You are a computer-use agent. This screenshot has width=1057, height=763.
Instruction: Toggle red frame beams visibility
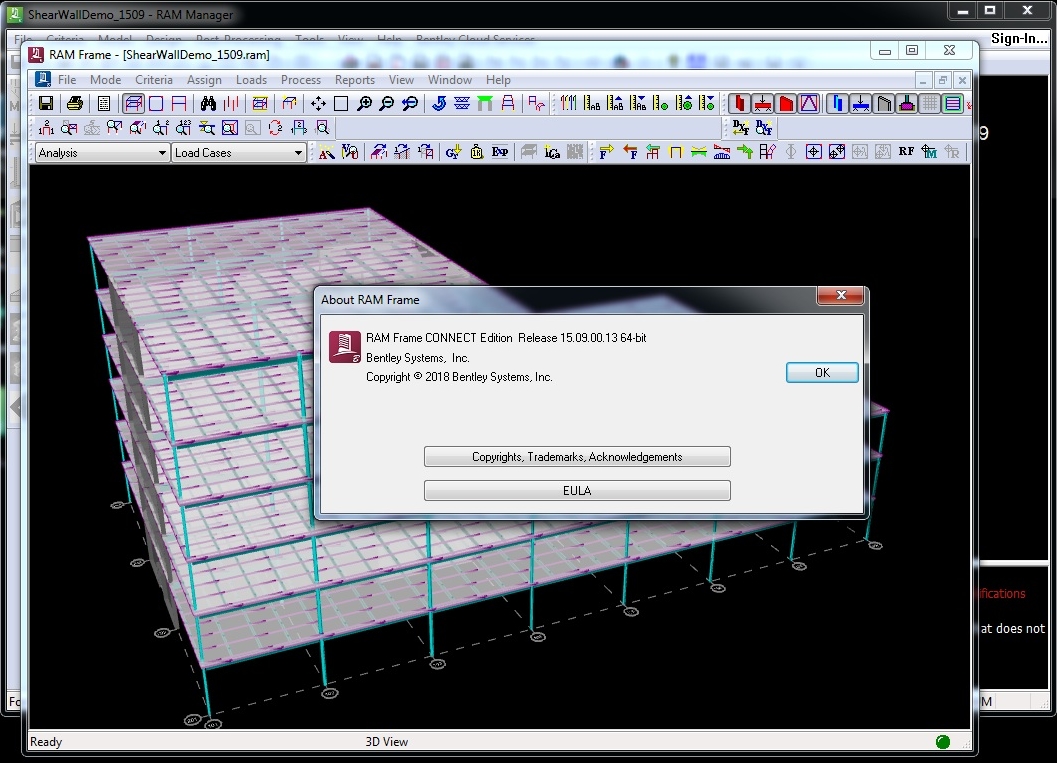762,103
